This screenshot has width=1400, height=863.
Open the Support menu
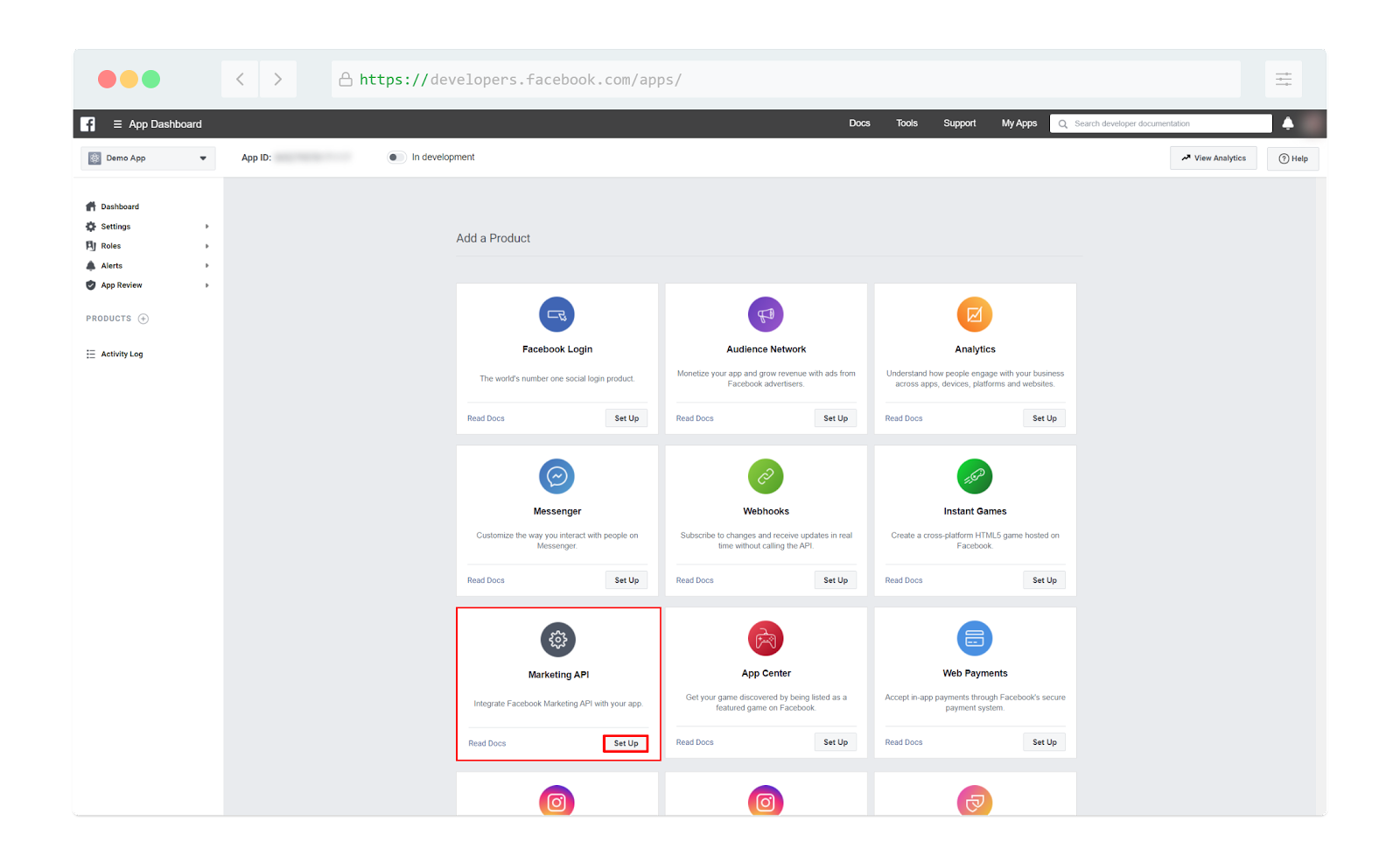[x=960, y=123]
